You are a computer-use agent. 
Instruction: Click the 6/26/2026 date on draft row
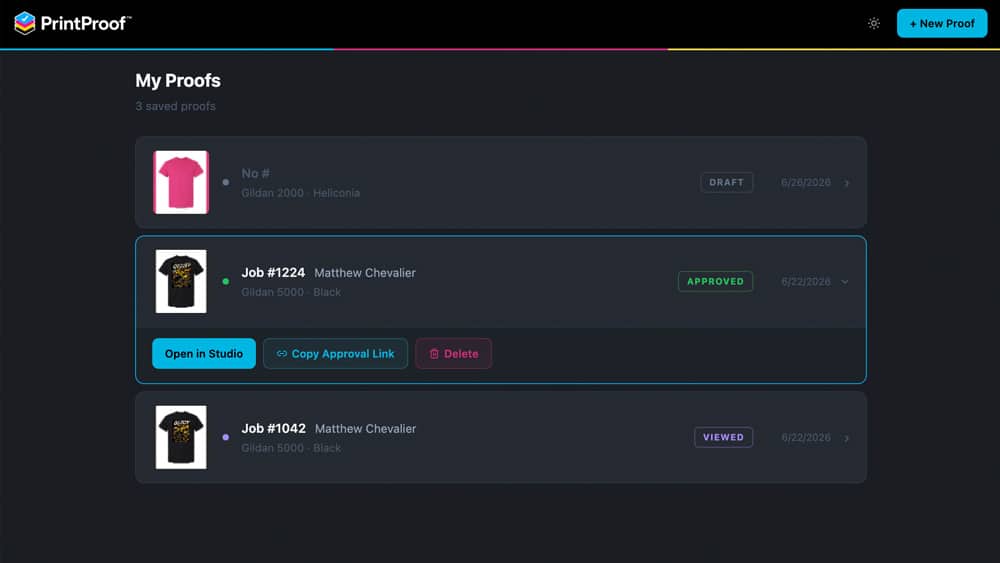[x=805, y=182]
